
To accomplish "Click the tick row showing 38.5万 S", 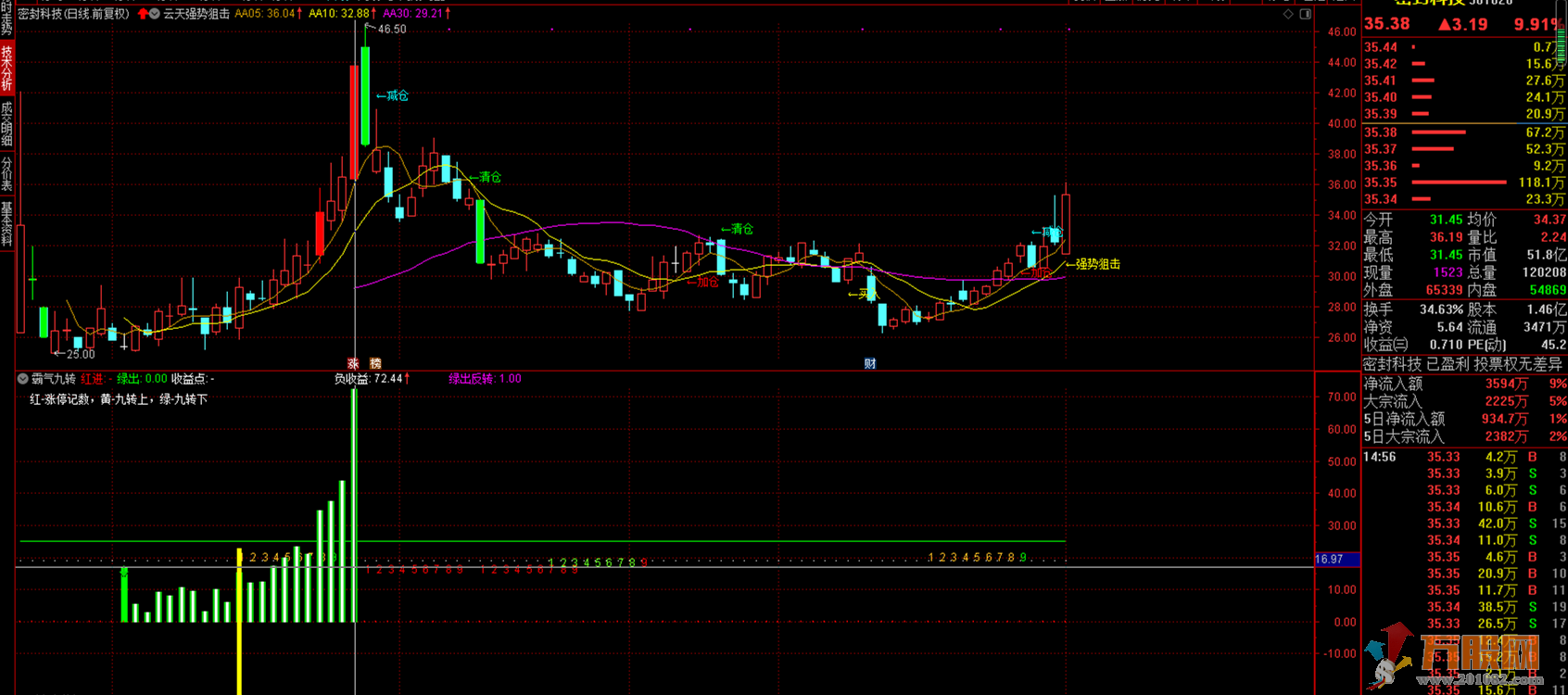I will [1464, 607].
